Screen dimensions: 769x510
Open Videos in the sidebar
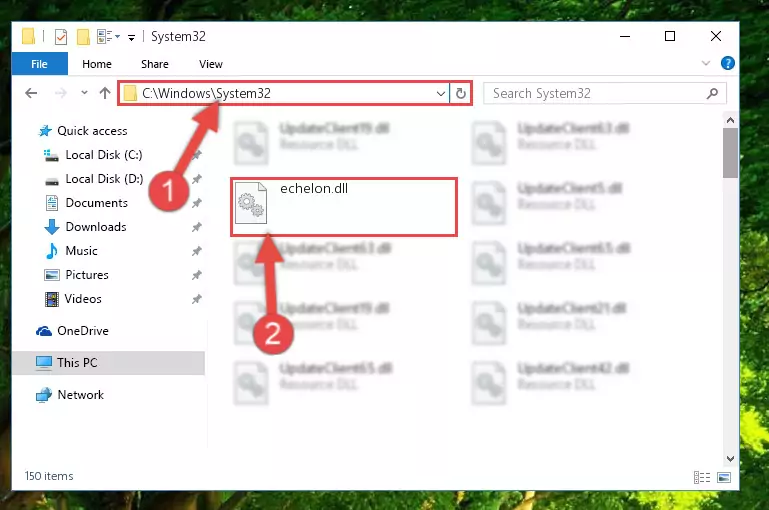83,299
